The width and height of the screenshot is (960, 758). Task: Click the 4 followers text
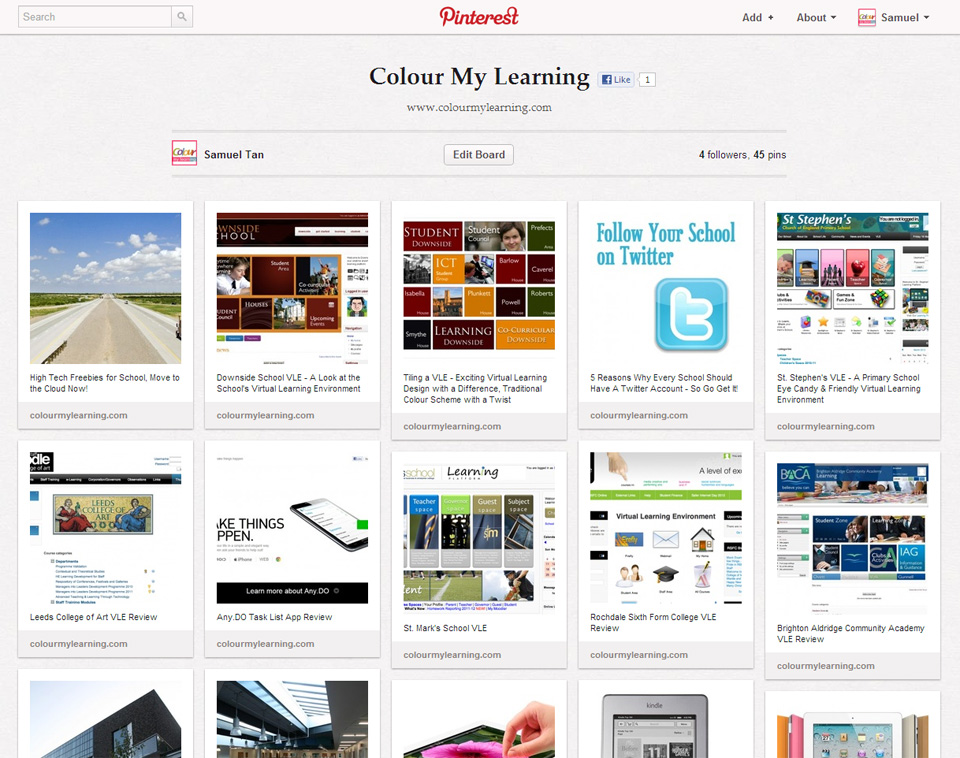point(723,155)
